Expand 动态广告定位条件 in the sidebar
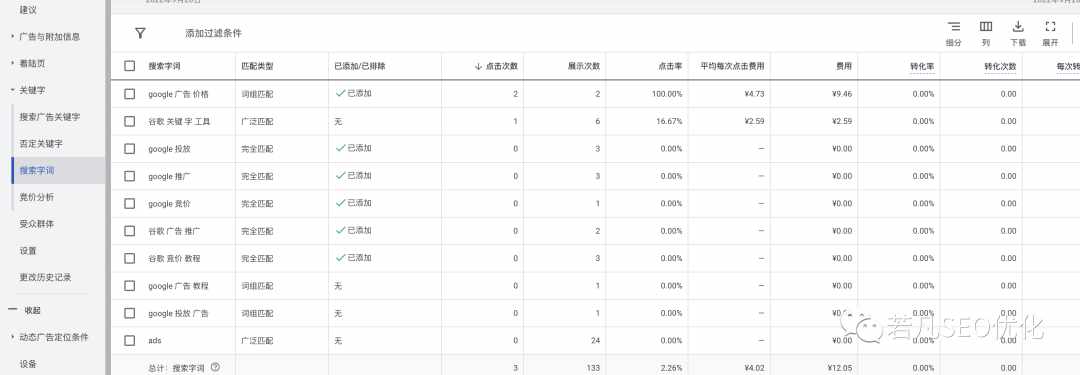 [13, 337]
